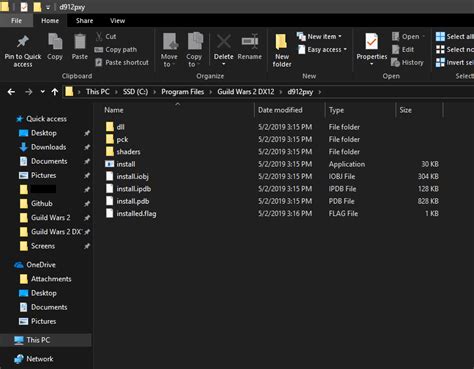Click SSD (C:) breadcrumb
The width and height of the screenshot is (474, 369).
click(x=135, y=92)
